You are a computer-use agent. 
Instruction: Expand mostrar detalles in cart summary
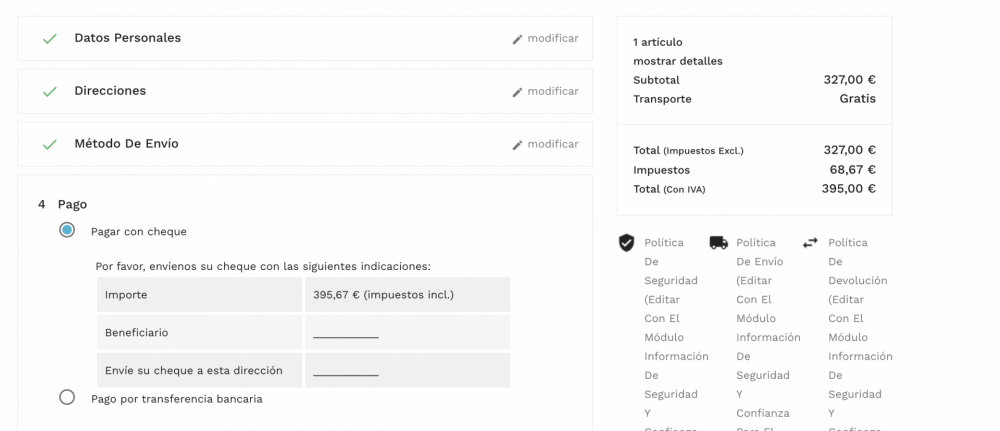(677, 61)
